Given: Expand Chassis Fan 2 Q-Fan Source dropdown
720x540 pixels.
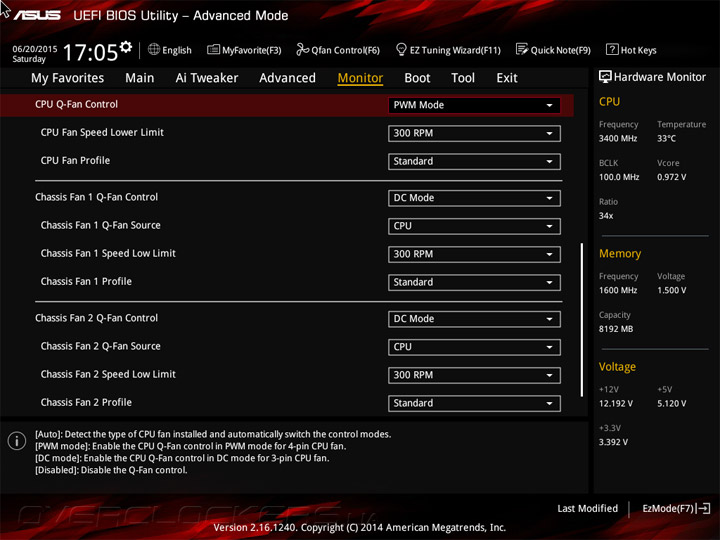Looking at the screenshot, I should click(474, 347).
